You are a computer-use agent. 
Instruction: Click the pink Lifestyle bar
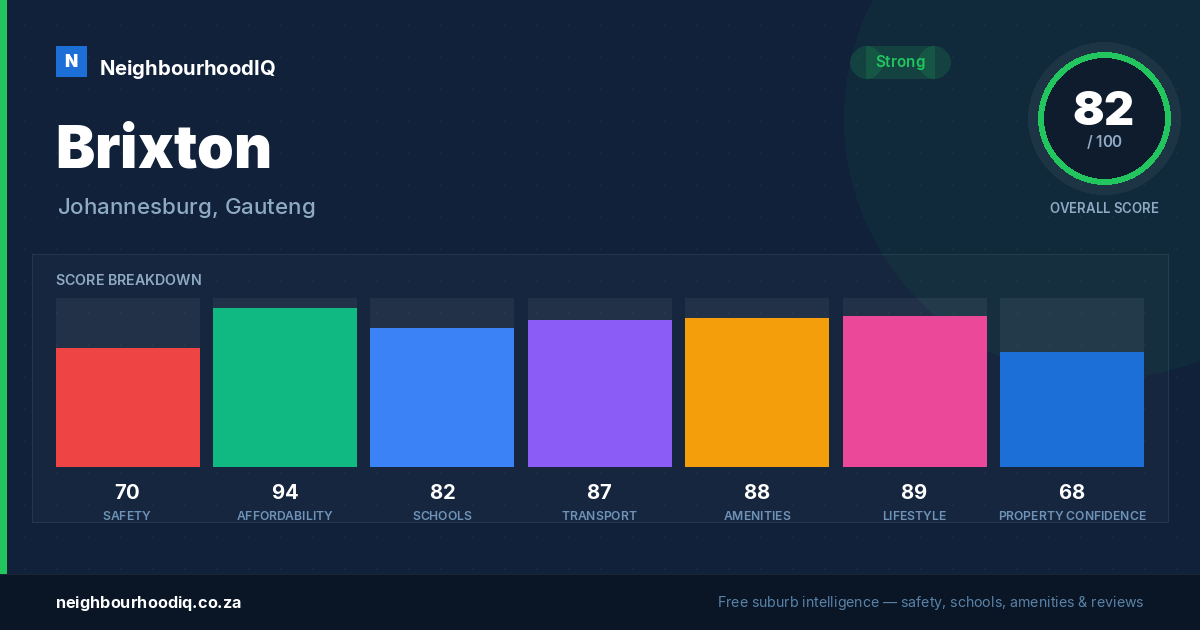click(x=915, y=391)
